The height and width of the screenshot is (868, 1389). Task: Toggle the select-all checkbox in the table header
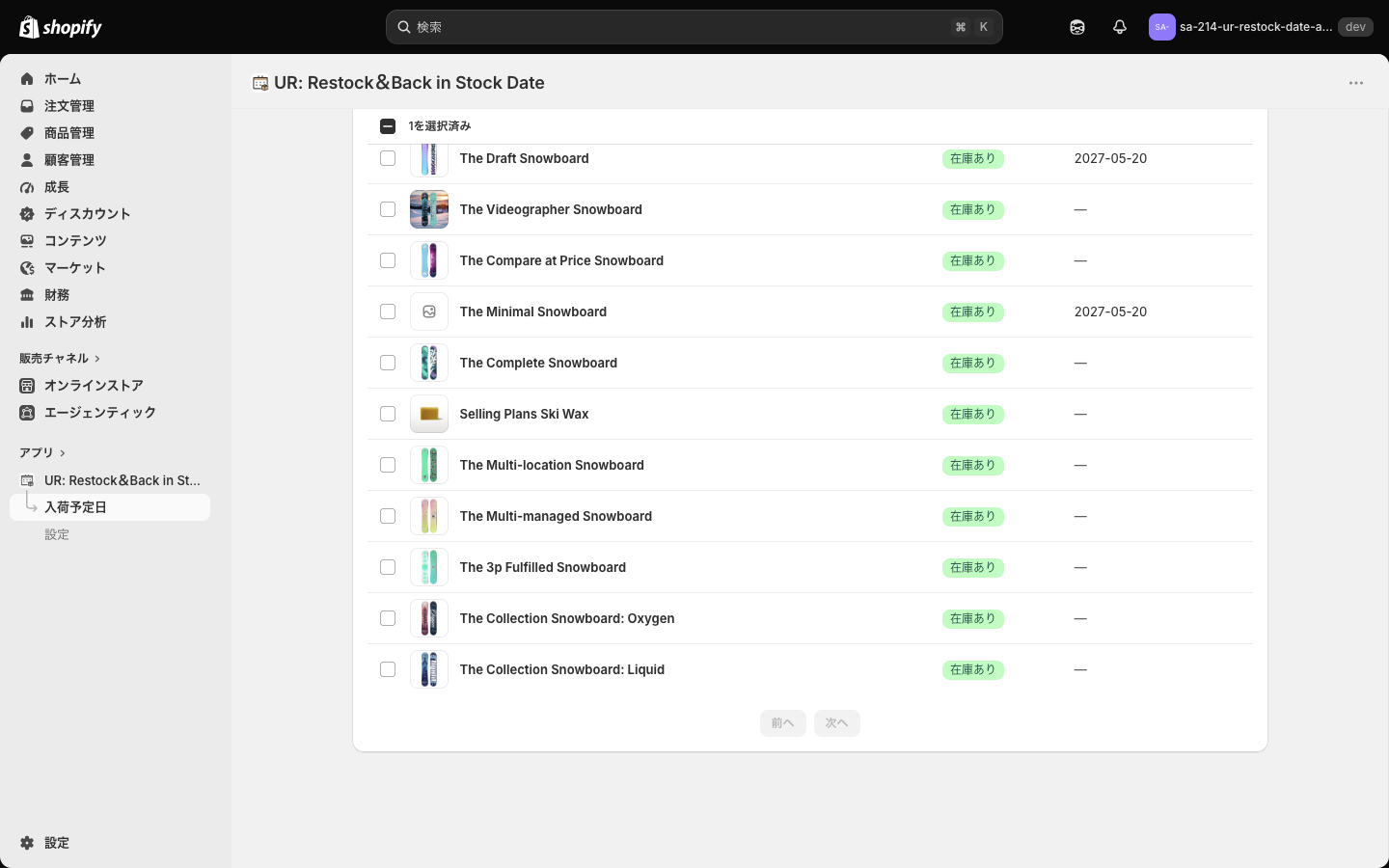point(388,126)
